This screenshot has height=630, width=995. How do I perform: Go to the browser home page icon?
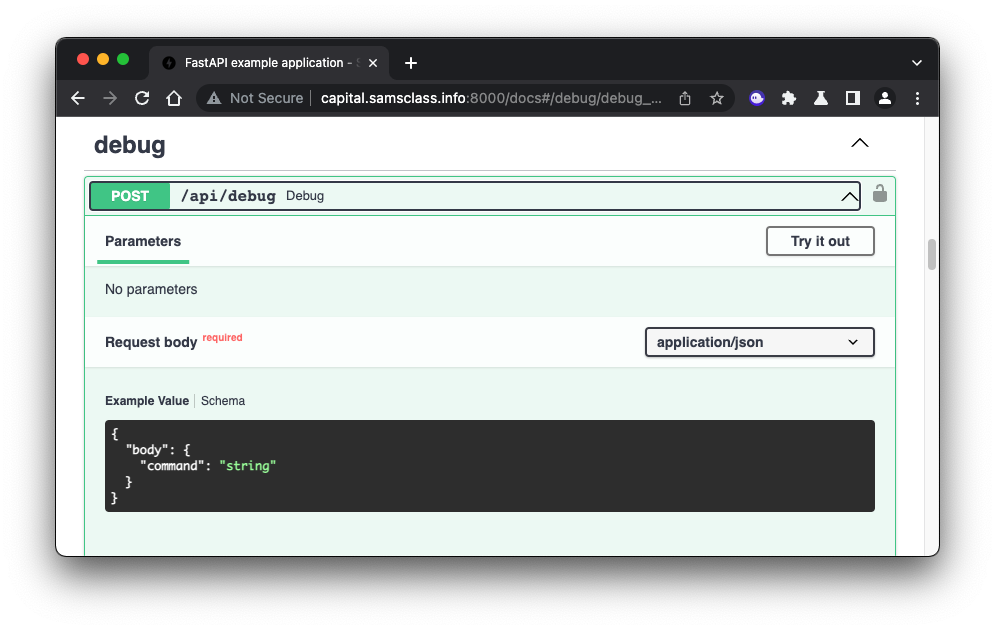[174, 98]
